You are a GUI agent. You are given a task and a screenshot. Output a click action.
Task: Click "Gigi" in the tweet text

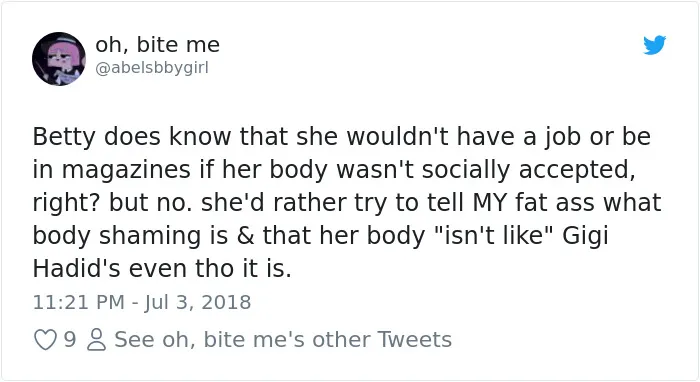click(585, 236)
